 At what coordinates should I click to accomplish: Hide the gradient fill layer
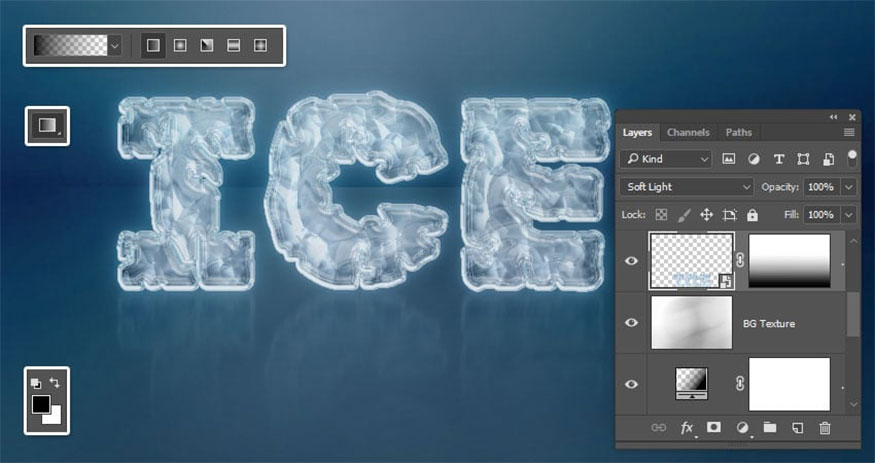(631, 384)
